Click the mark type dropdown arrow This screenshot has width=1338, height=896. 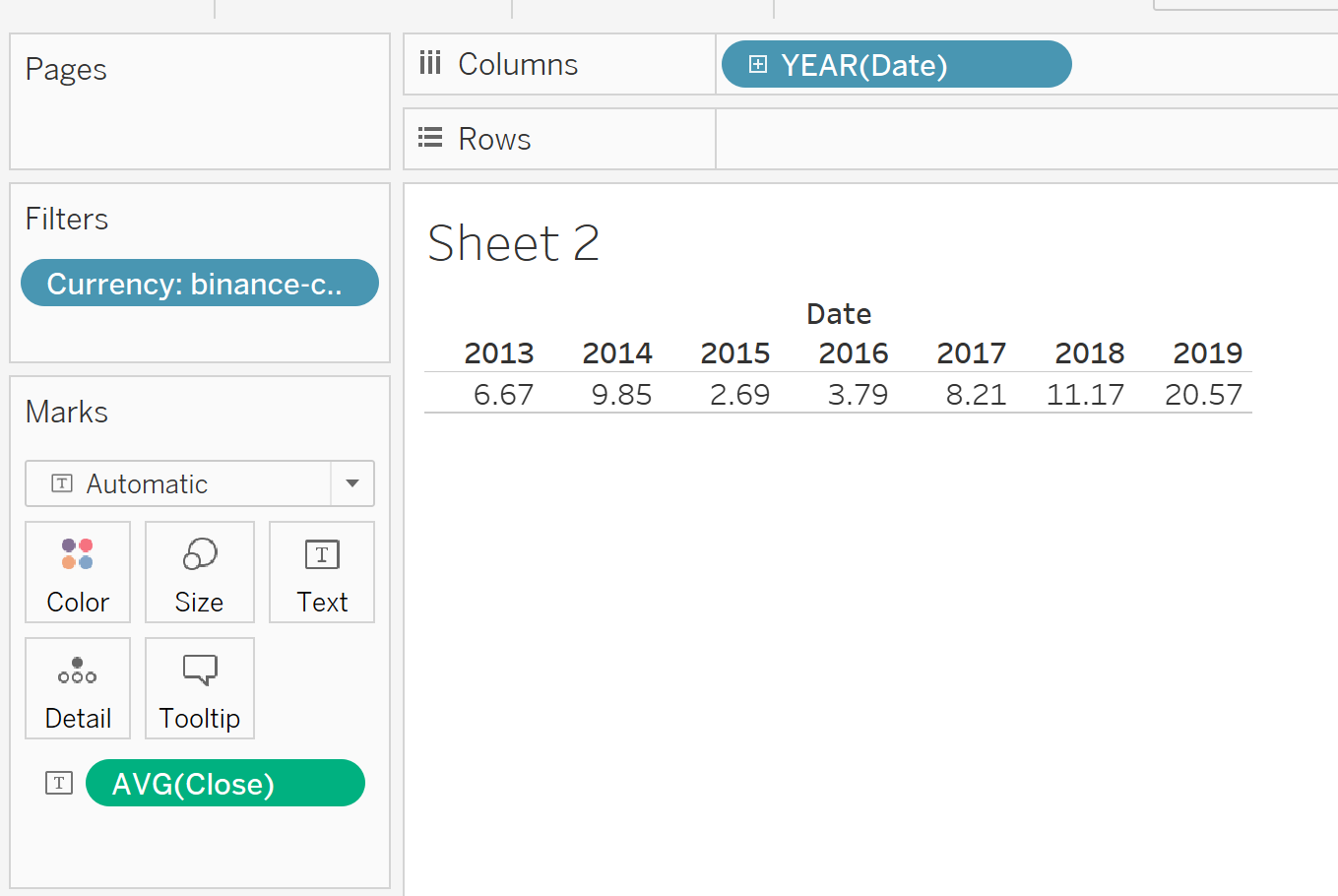352,483
